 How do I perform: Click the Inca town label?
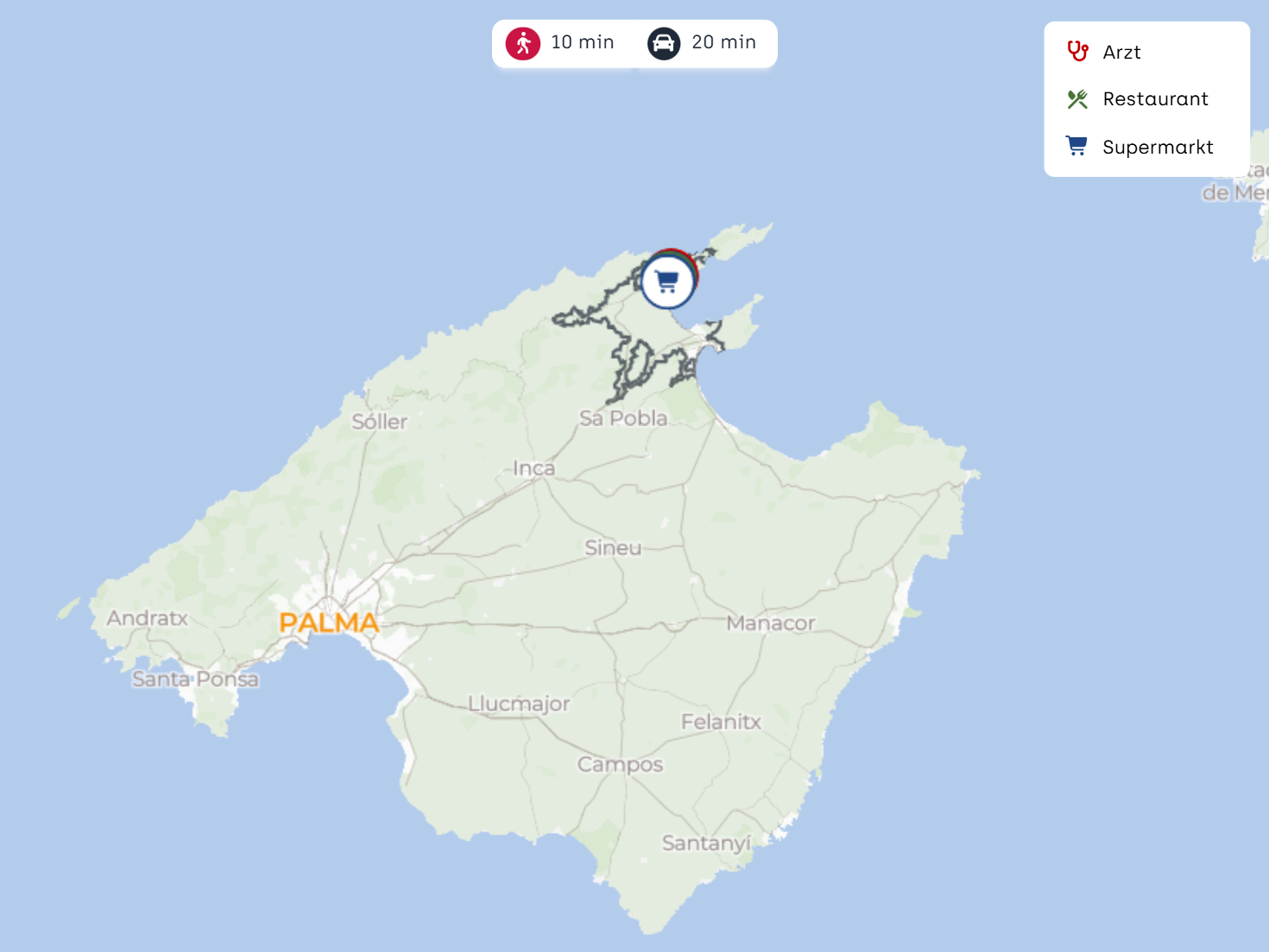(533, 469)
